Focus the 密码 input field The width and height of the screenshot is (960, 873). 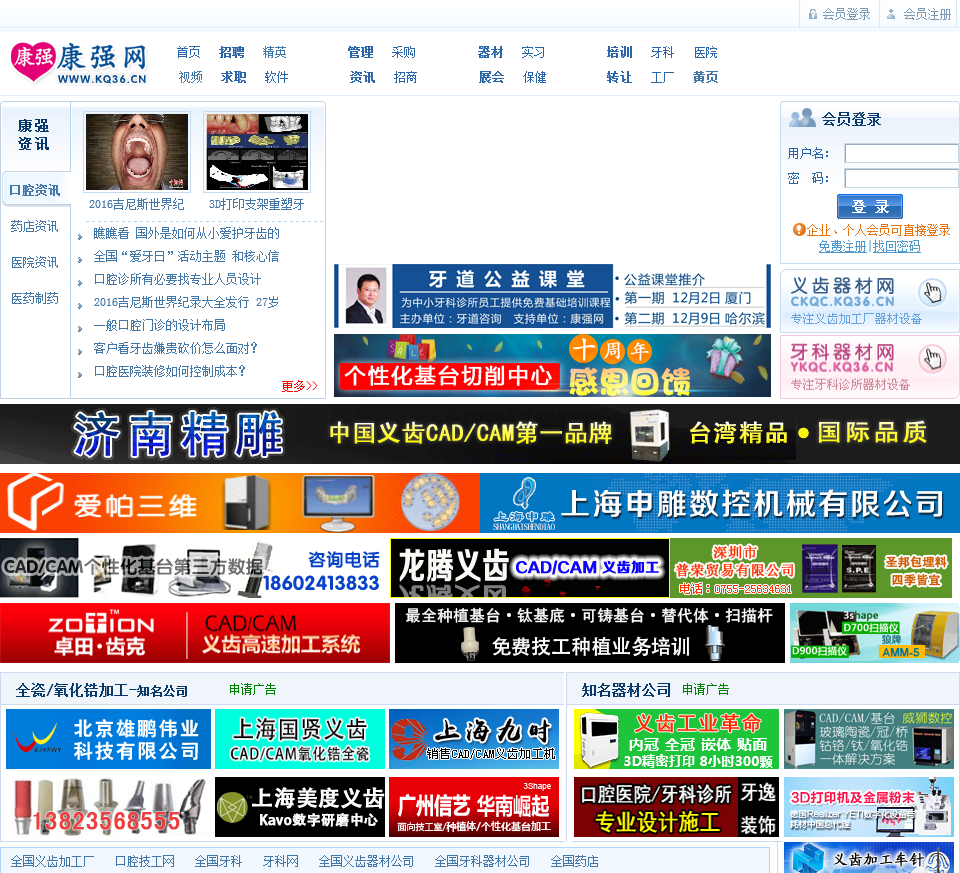pos(901,178)
